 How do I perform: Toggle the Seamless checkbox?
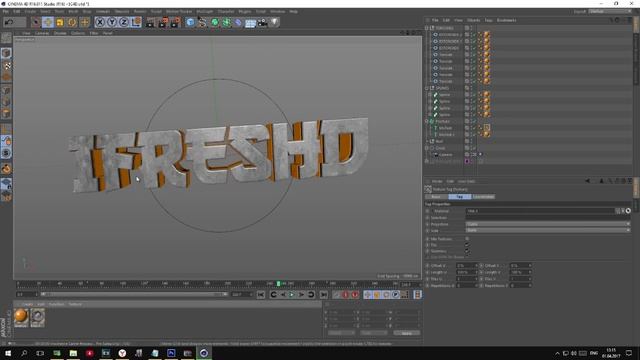click(467, 251)
